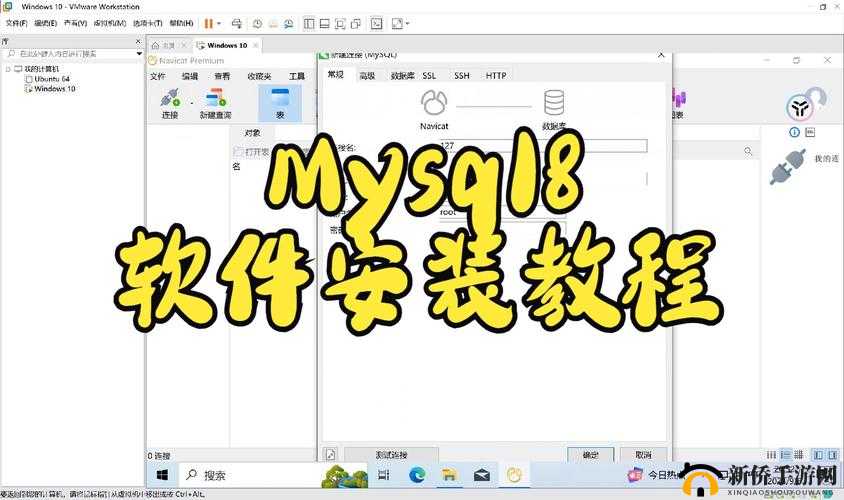Collapse the 我的计算机 tree node
Viewport: 844px width, 500px height.
tap(8, 69)
